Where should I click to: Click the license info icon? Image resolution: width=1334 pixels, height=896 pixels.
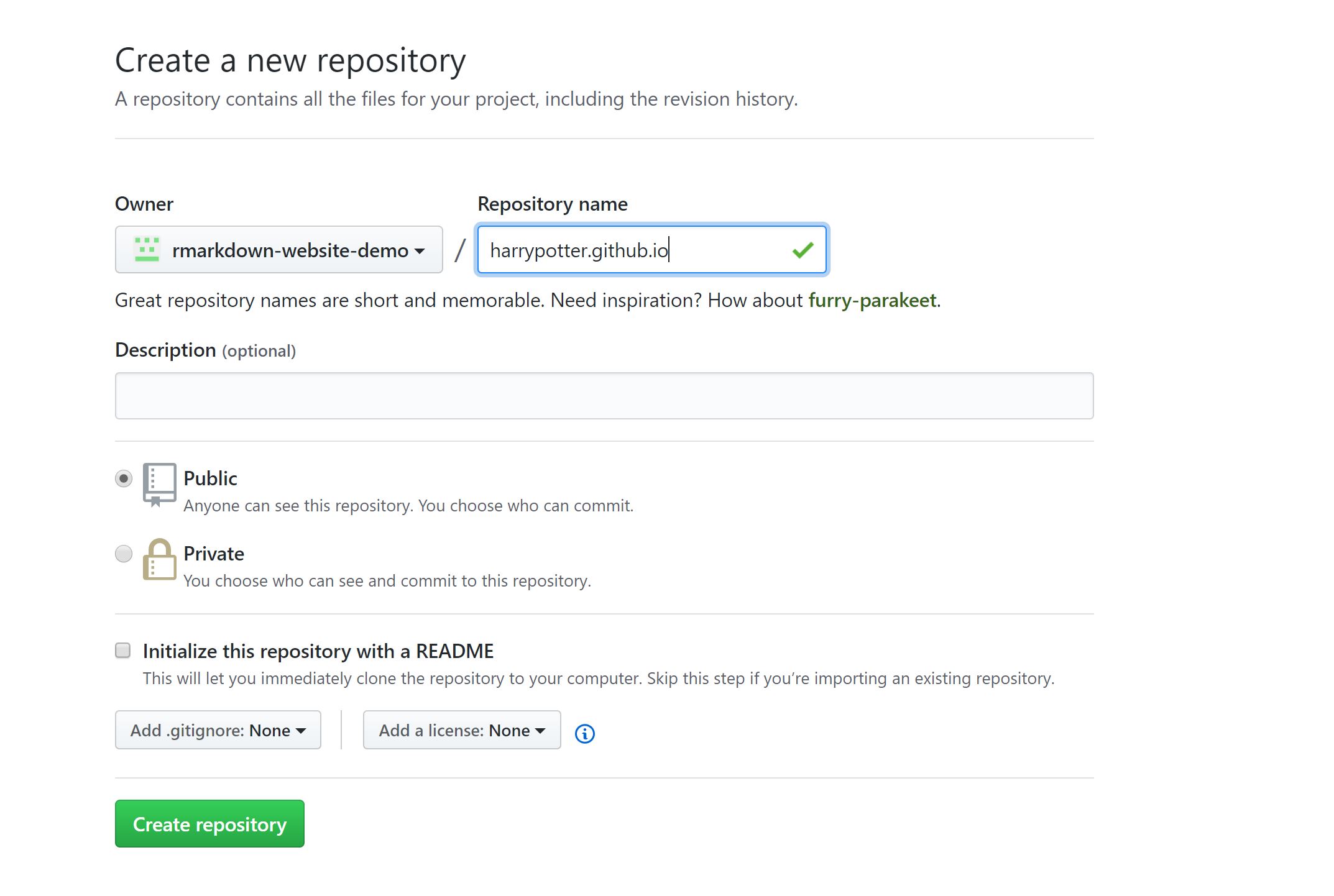[x=584, y=734]
